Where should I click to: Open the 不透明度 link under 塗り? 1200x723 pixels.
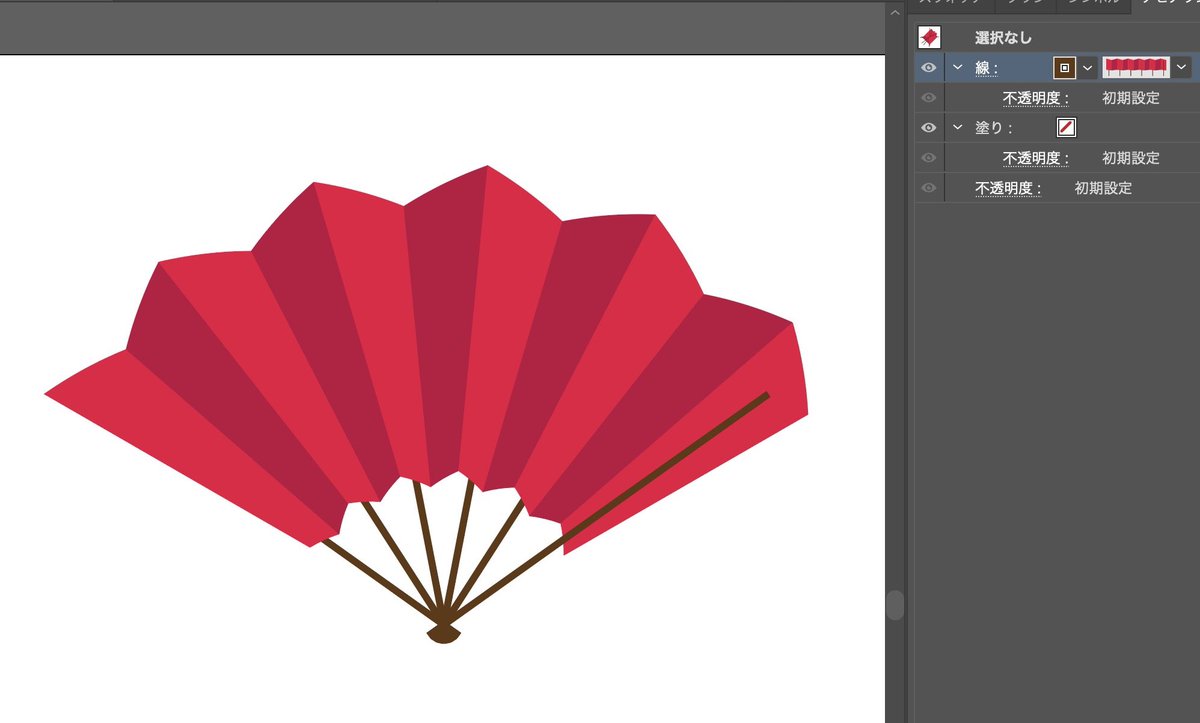(1037, 158)
